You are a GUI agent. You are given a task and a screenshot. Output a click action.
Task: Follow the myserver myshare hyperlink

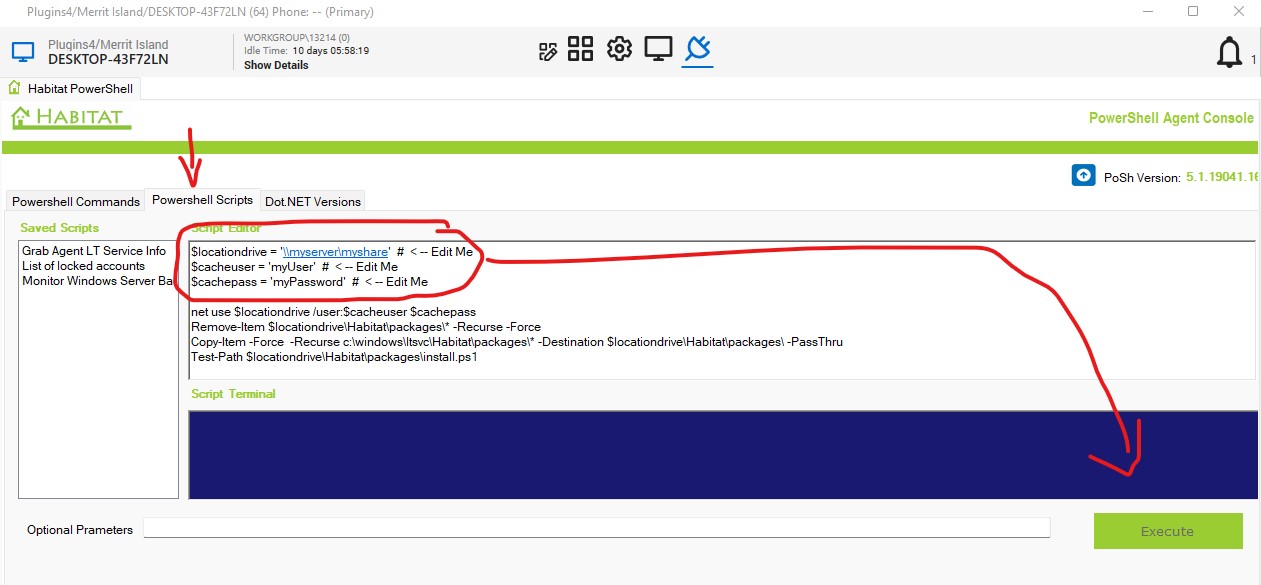335,251
